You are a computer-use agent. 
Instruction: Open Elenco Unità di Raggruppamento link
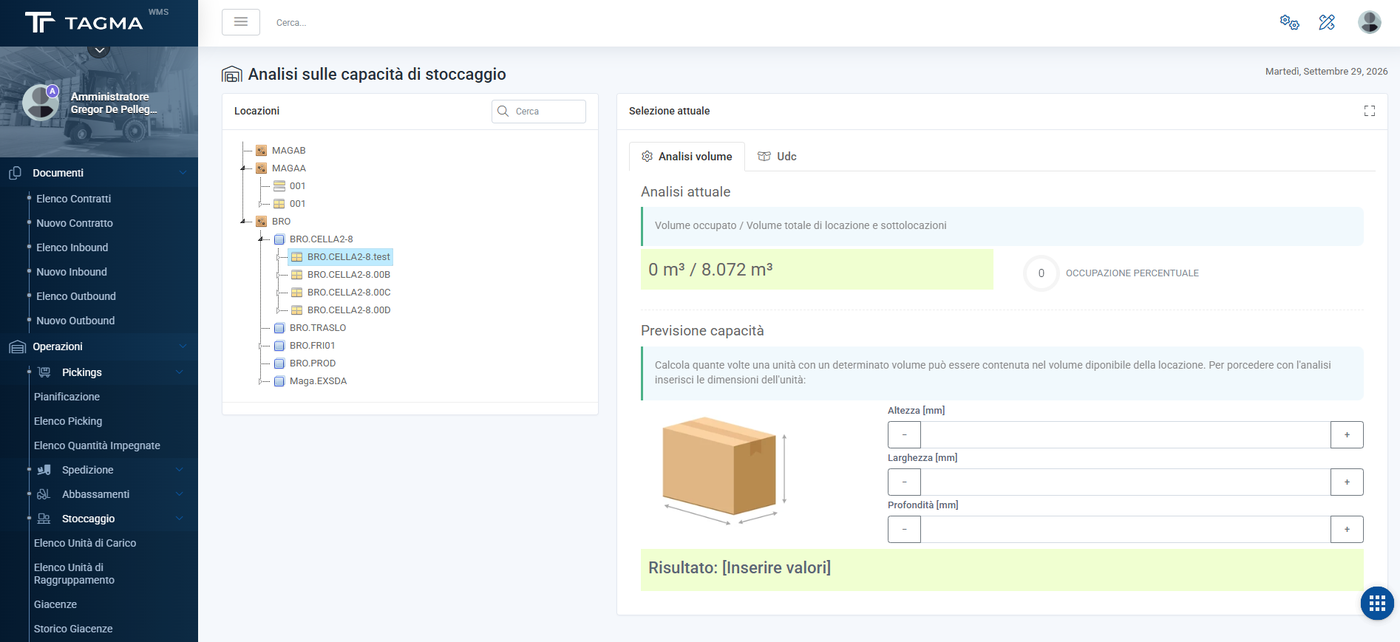click(x=75, y=574)
